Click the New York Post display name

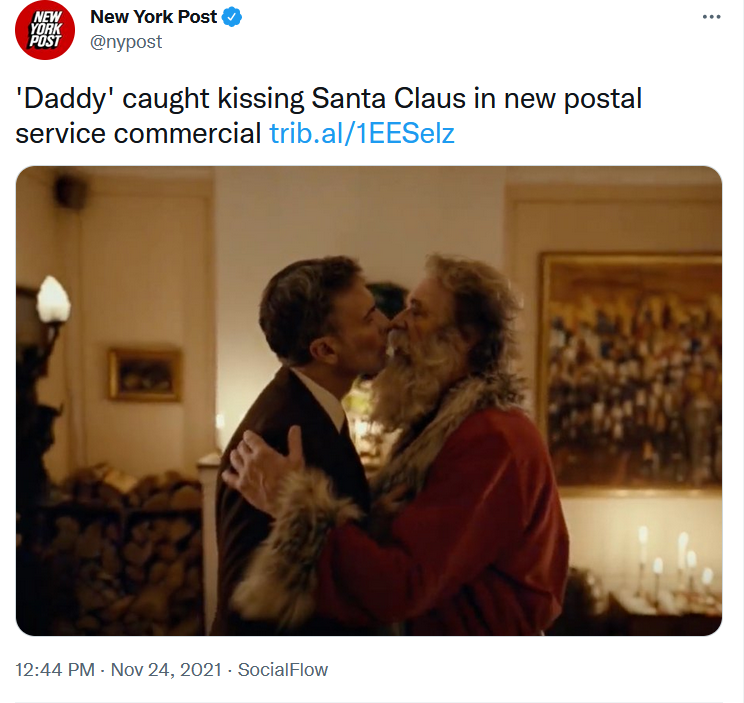[154, 17]
